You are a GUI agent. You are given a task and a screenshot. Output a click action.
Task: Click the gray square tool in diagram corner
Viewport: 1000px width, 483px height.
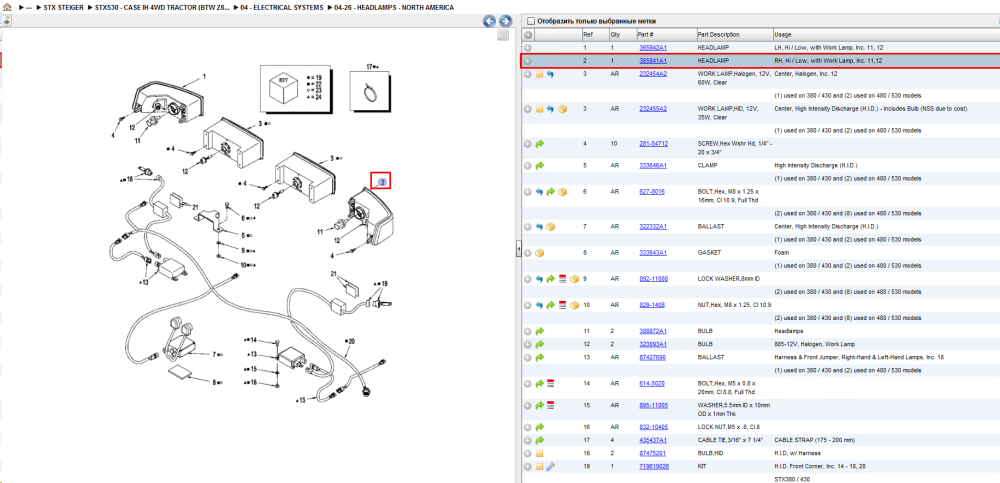[x=503, y=35]
